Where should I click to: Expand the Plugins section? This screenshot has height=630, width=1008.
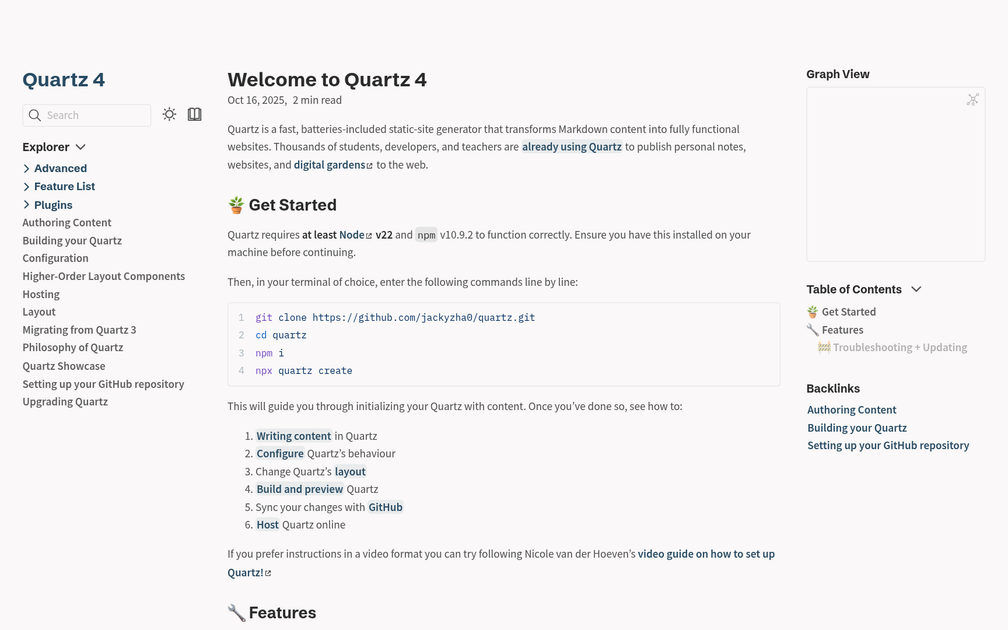pyautogui.click(x=27, y=204)
